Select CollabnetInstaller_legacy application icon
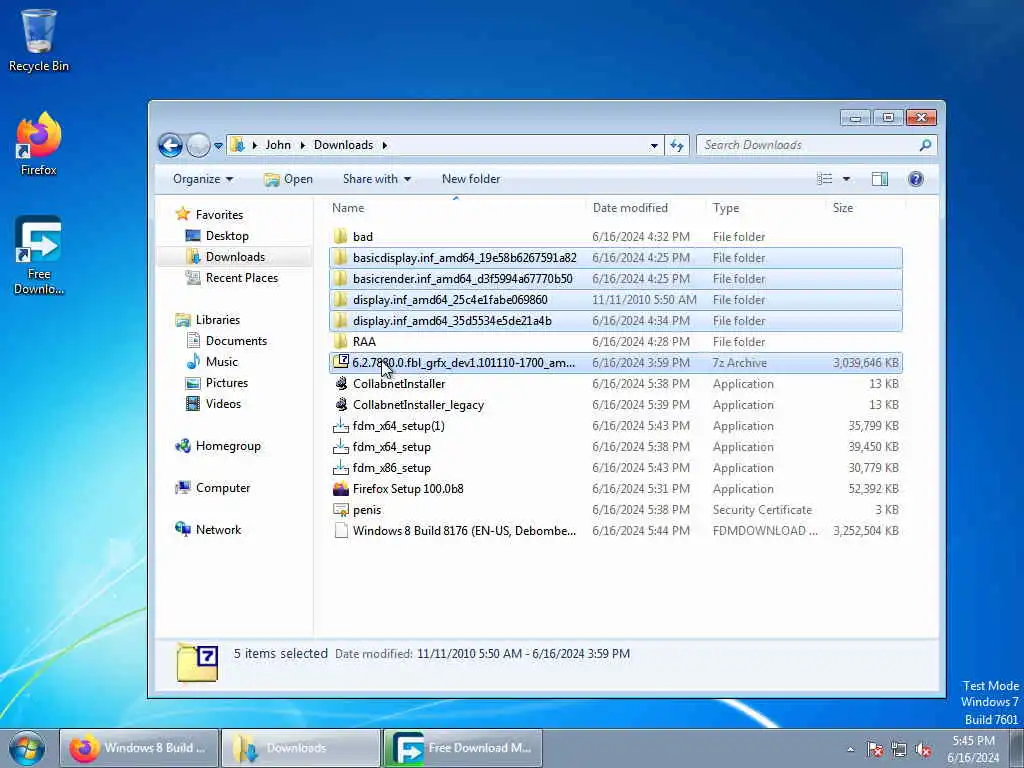1024x768 pixels. (x=340, y=404)
